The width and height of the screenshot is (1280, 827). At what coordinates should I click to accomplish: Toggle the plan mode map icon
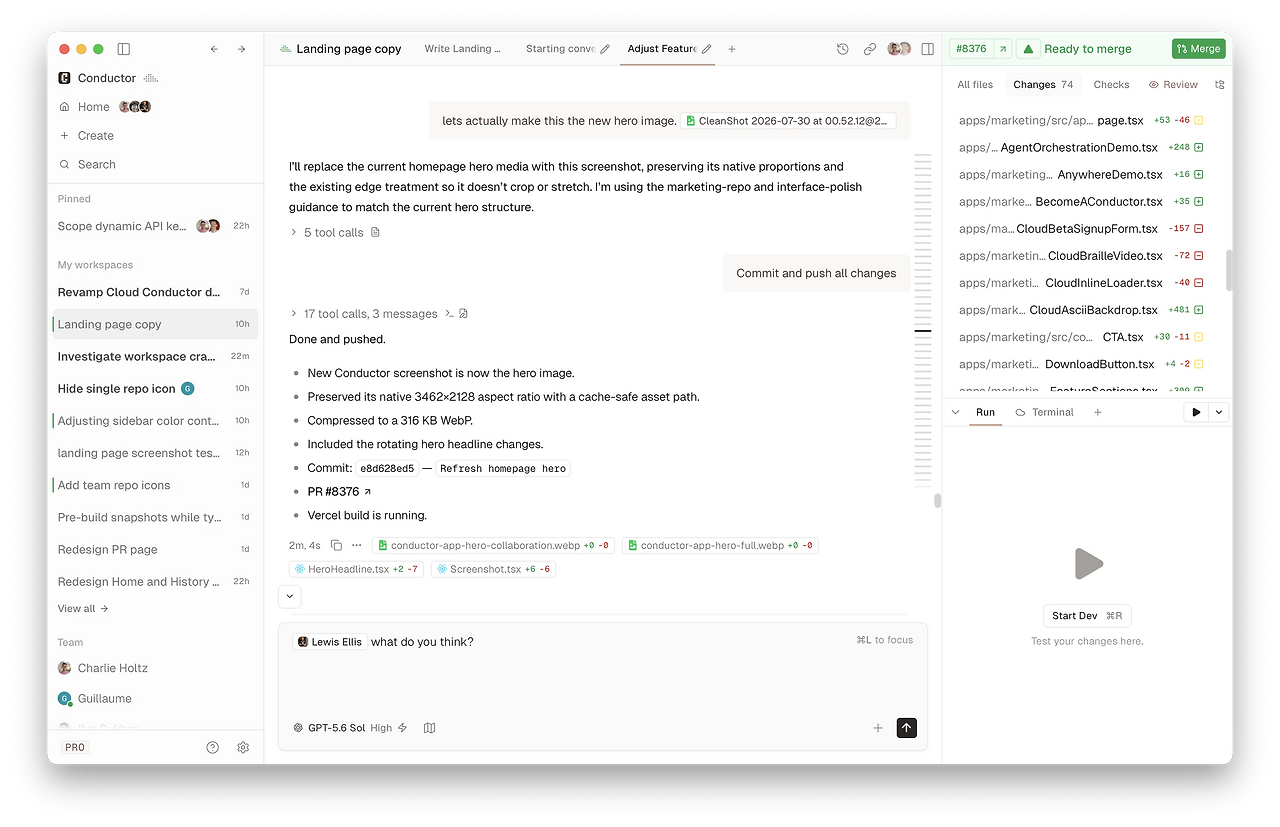click(430, 728)
